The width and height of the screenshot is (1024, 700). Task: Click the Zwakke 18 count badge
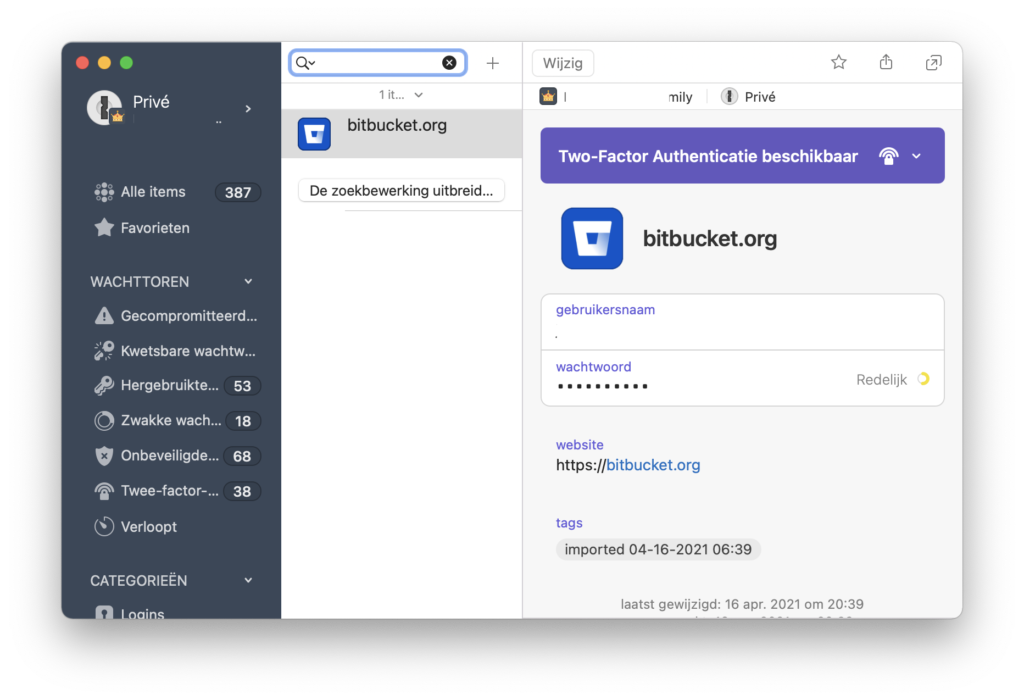(x=243, y=421)
